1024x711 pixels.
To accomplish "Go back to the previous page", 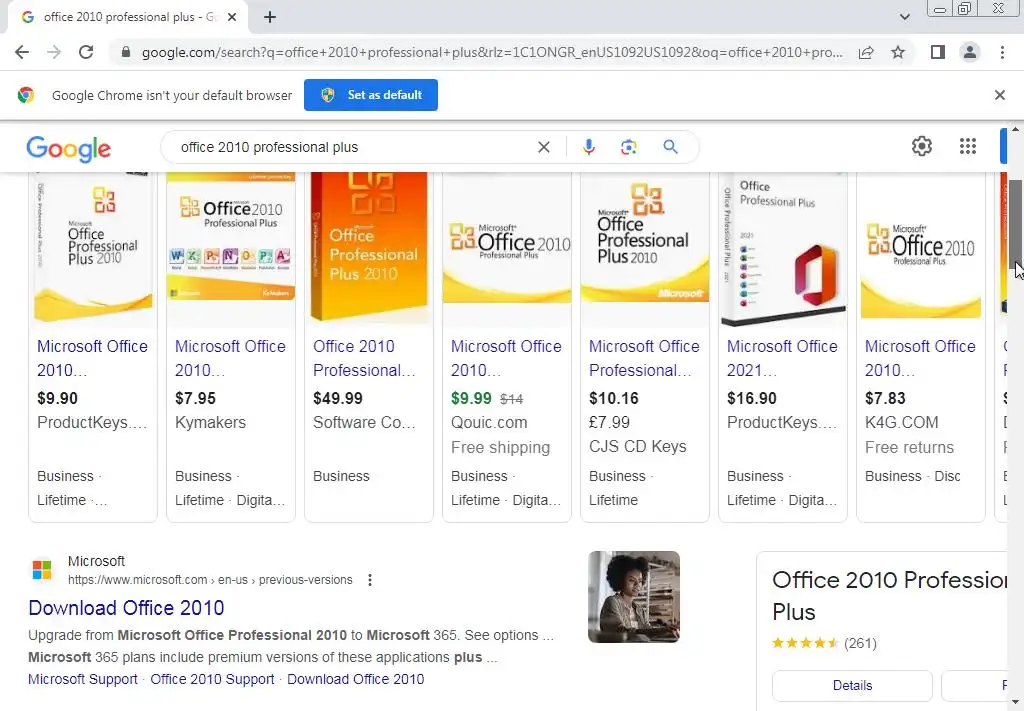I will coord(22,52).
